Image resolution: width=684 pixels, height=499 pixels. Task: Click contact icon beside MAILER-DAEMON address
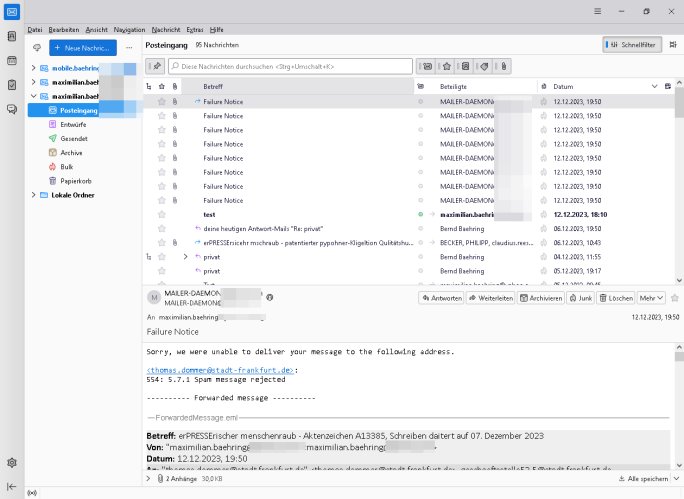point(270,297)
